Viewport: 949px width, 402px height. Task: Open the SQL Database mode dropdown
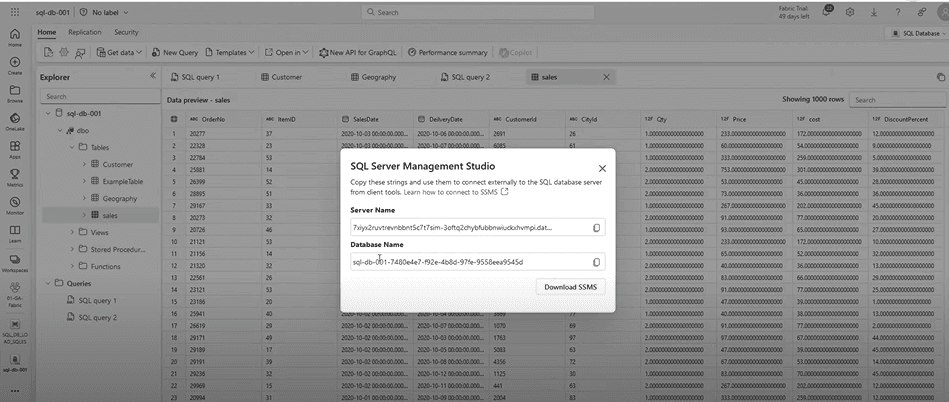(919, 34)
